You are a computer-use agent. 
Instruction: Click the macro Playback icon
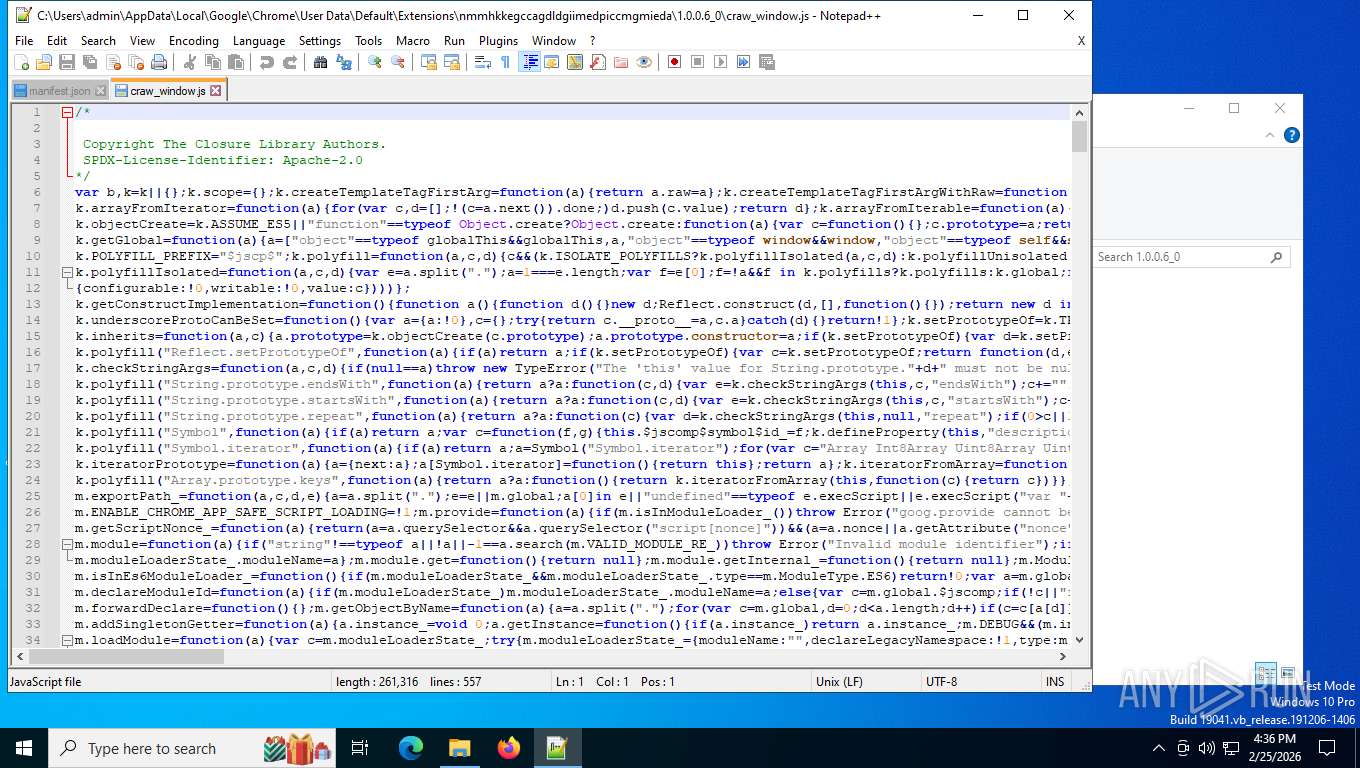click(721, 62)
